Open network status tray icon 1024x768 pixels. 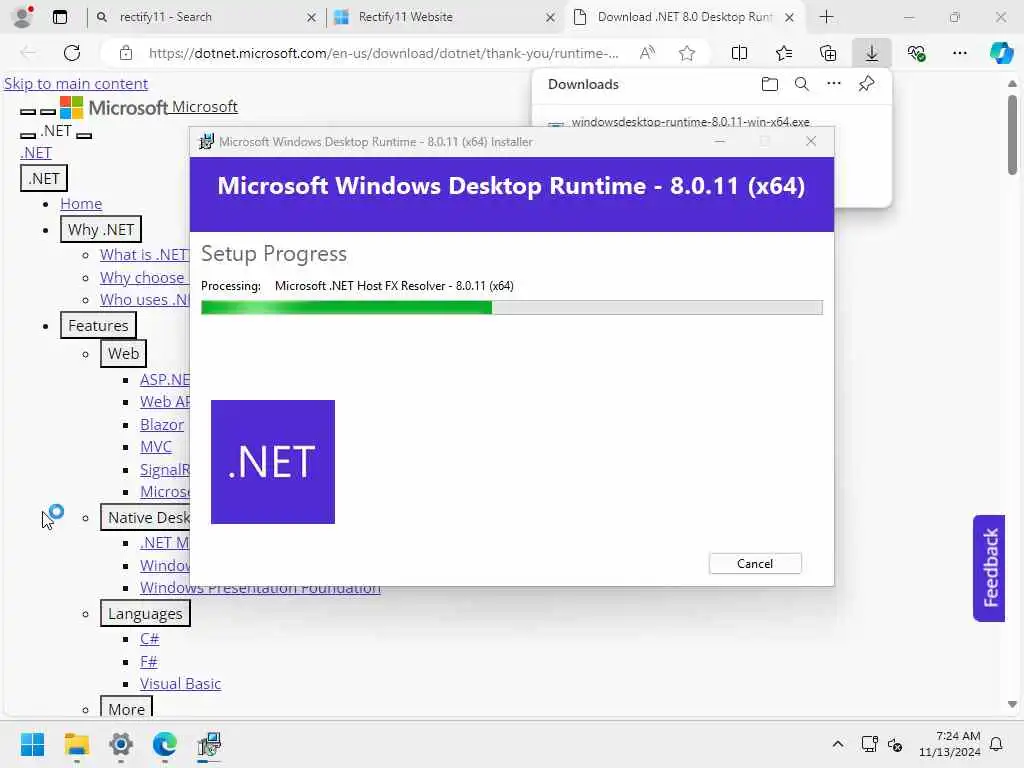[869, 744]
